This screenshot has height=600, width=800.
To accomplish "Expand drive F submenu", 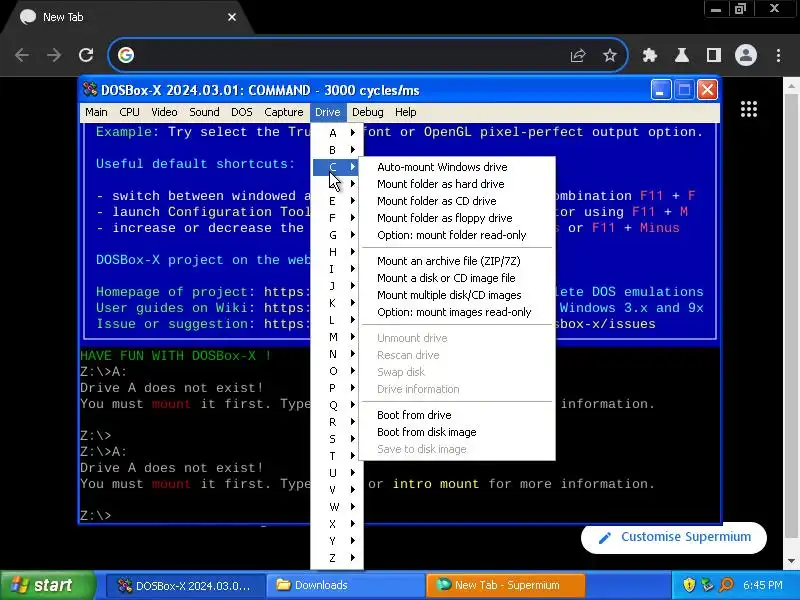I will click(337, 218).
